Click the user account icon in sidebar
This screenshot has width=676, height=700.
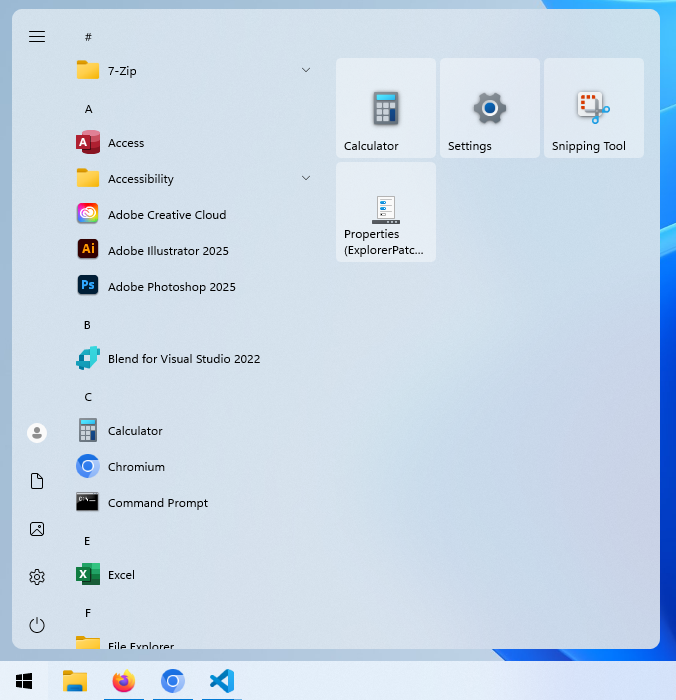(37, 433)
